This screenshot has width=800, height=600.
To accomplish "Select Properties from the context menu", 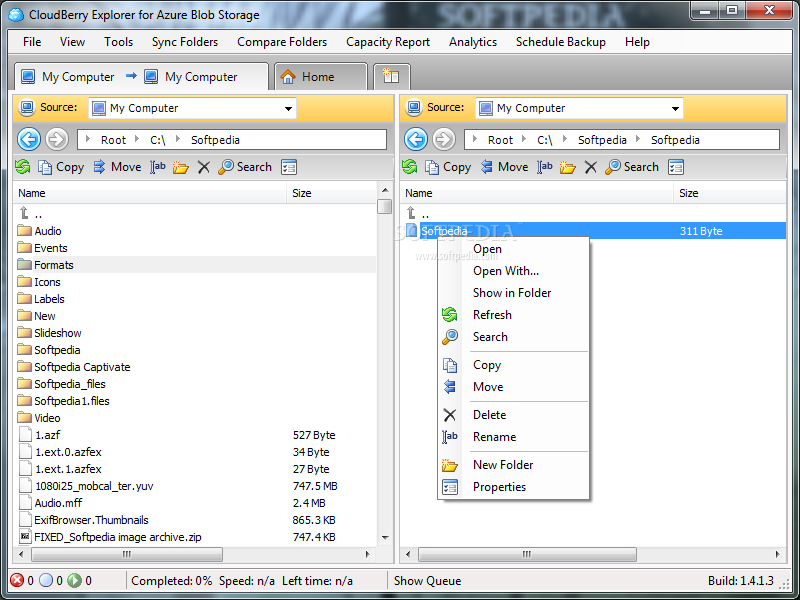I will [513, 487].
